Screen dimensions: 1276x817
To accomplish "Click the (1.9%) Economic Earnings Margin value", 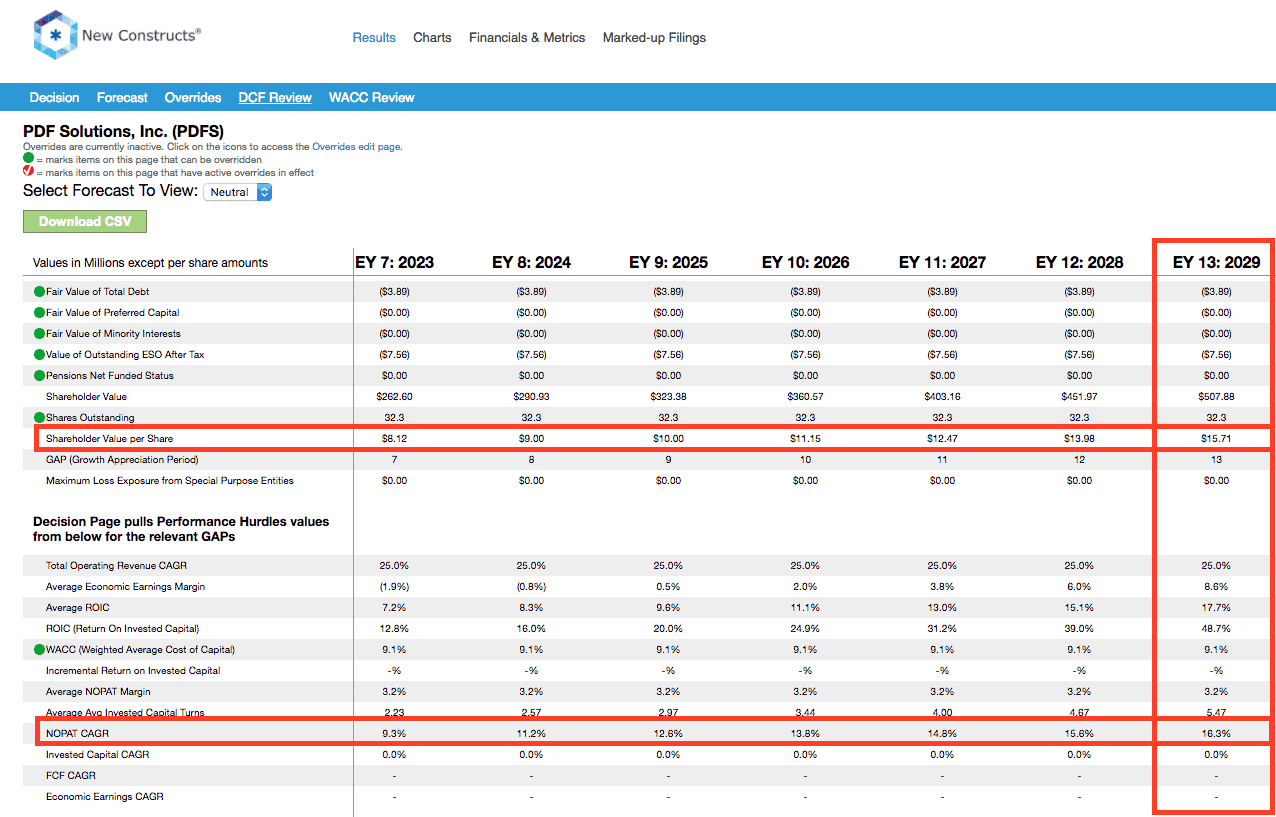I will click(395, 587).
